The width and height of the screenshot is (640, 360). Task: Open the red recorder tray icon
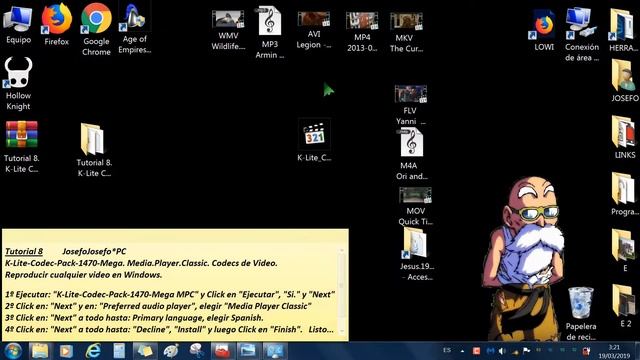click(476, 351)
